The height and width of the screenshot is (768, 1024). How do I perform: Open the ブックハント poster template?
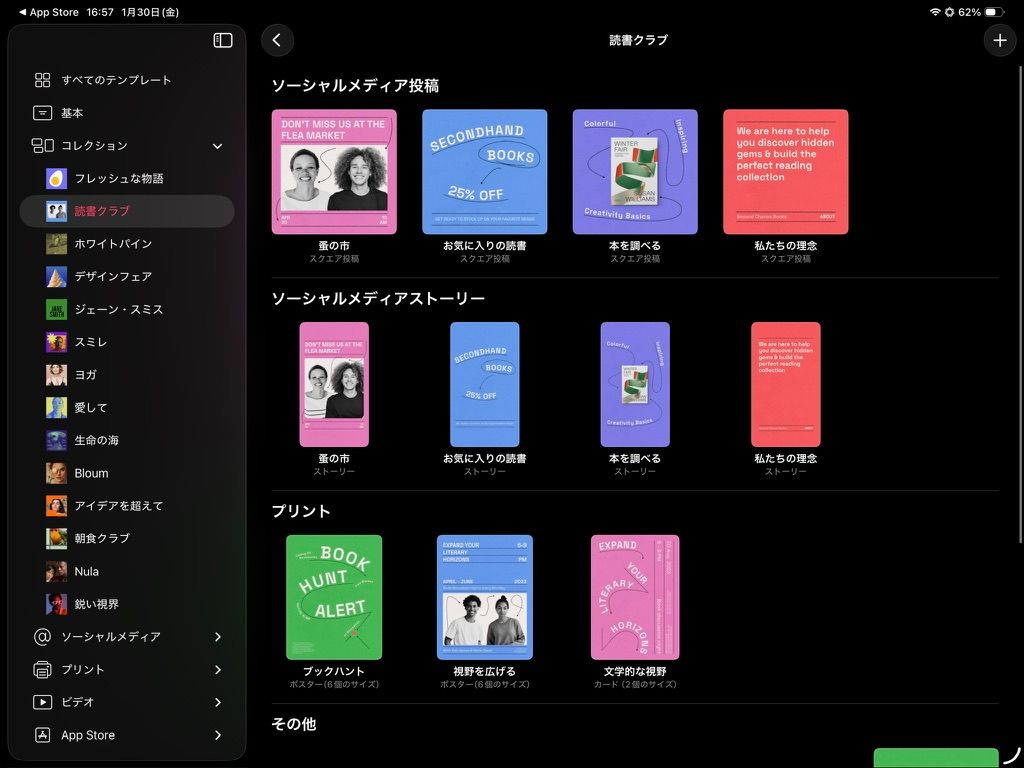tap(334, 598)
